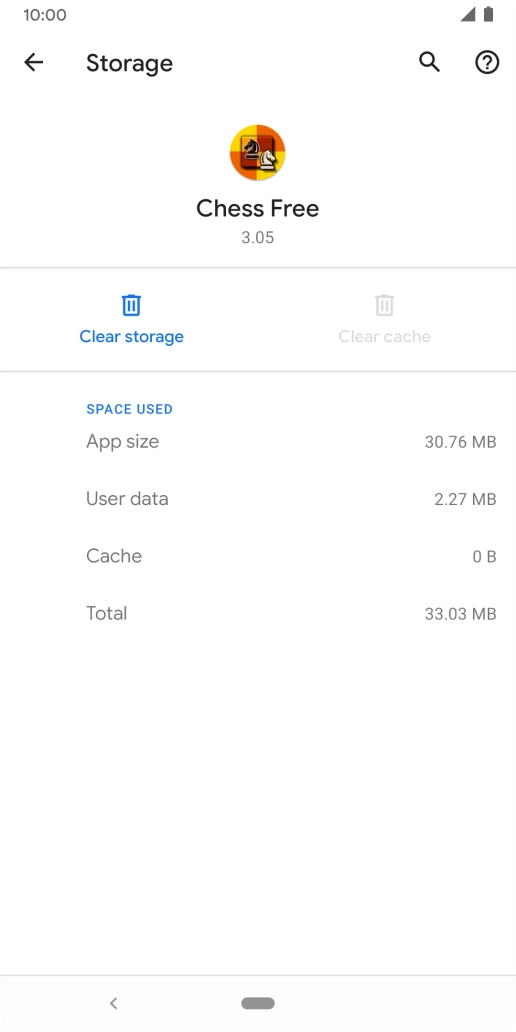Tap the Chess Free app name
This screenshot has width=516, height=1032.
(x=257, y=209)
